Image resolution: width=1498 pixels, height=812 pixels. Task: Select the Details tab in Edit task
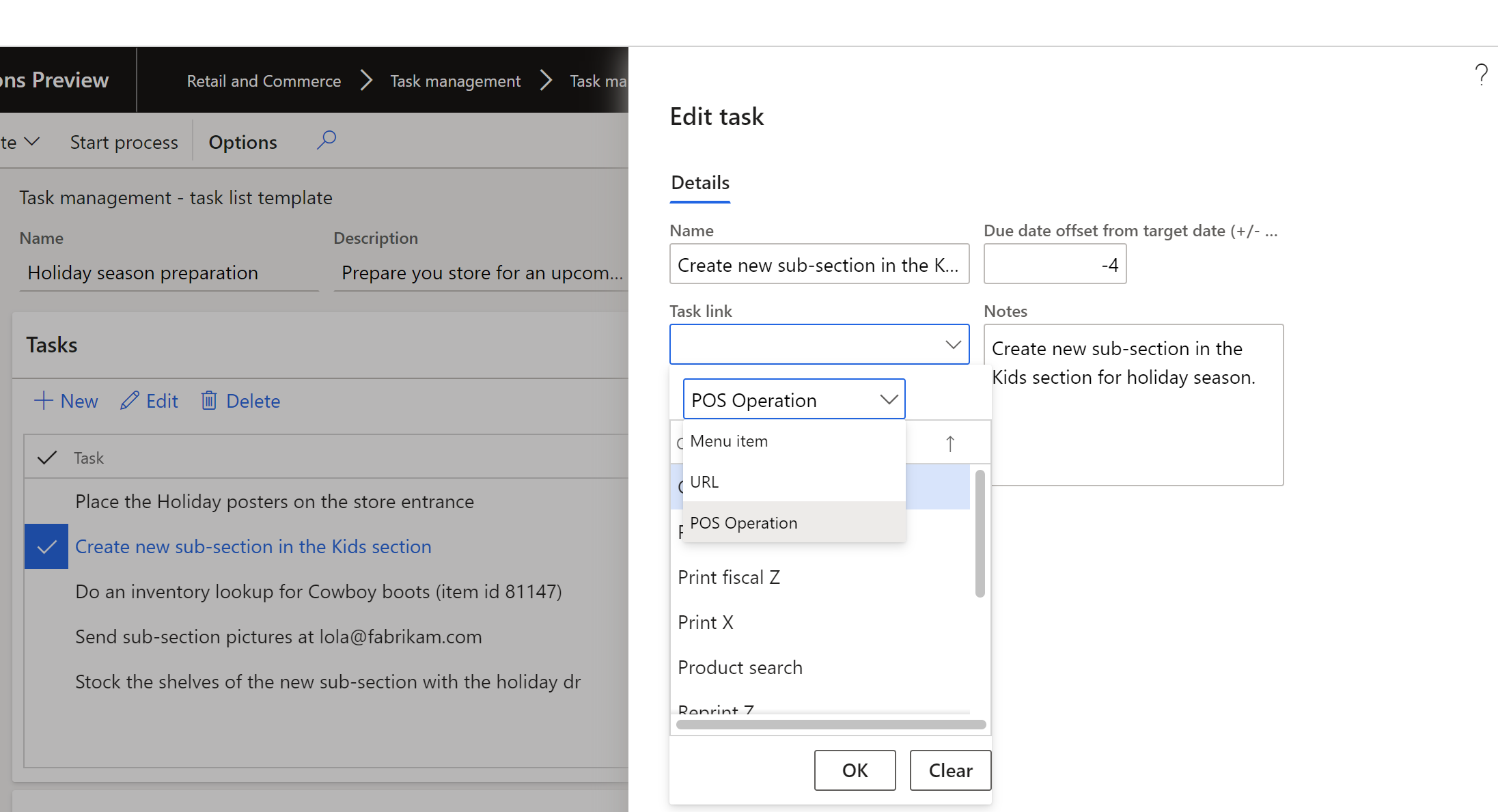699,181
